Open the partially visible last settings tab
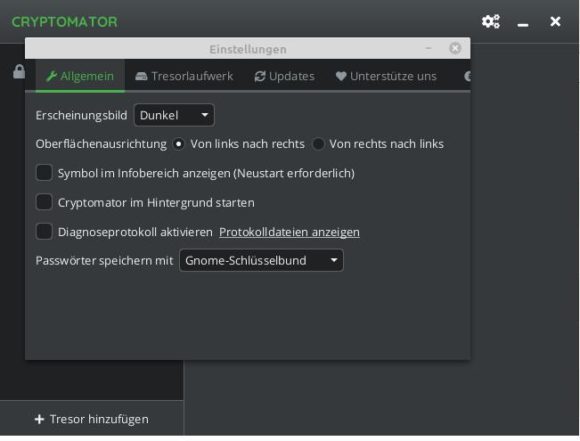580x441 pixels. [467, 76]
